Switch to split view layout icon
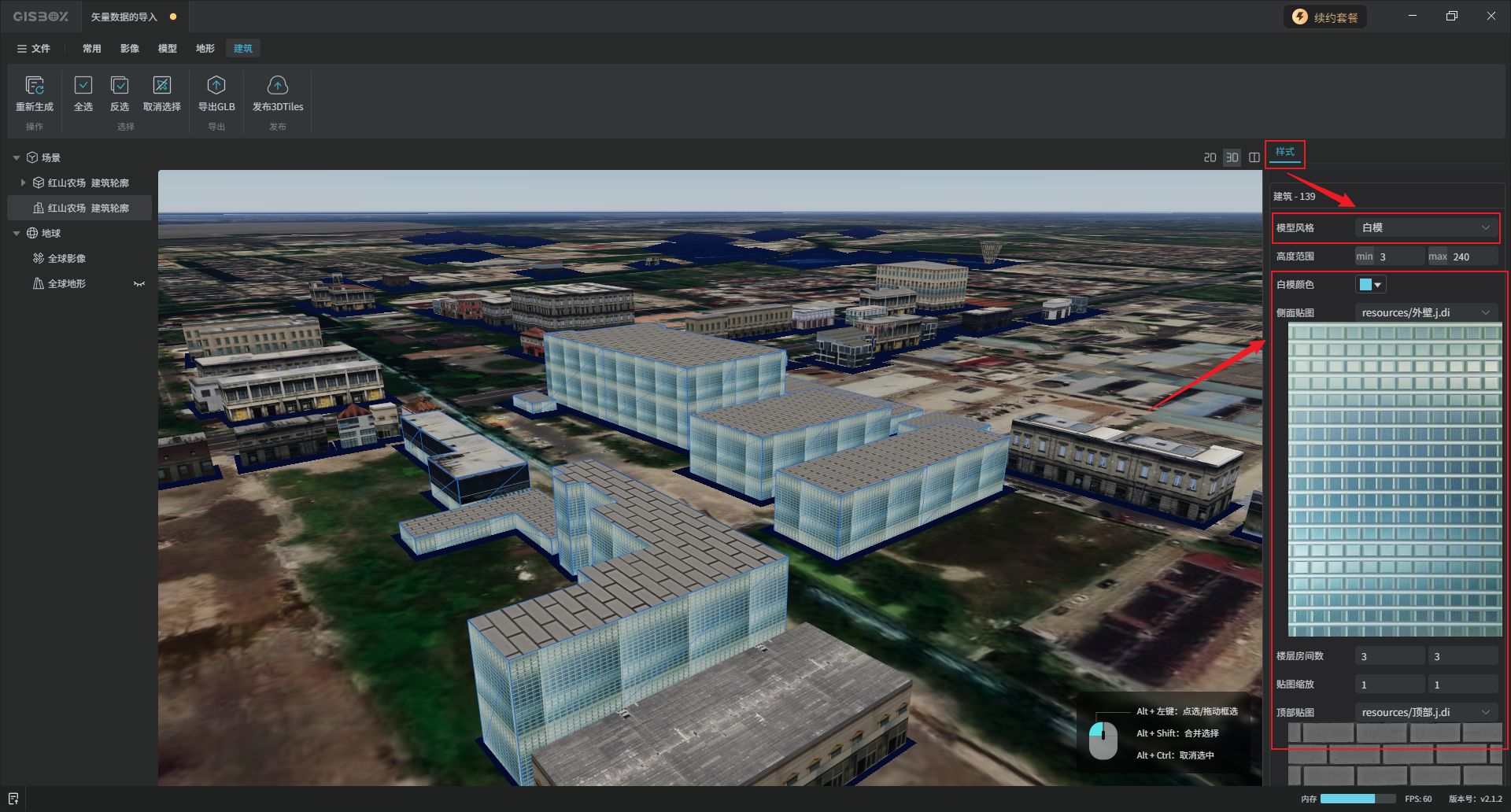The image size is (1511, 812). pyautogui.click(x=1254, y=158)
